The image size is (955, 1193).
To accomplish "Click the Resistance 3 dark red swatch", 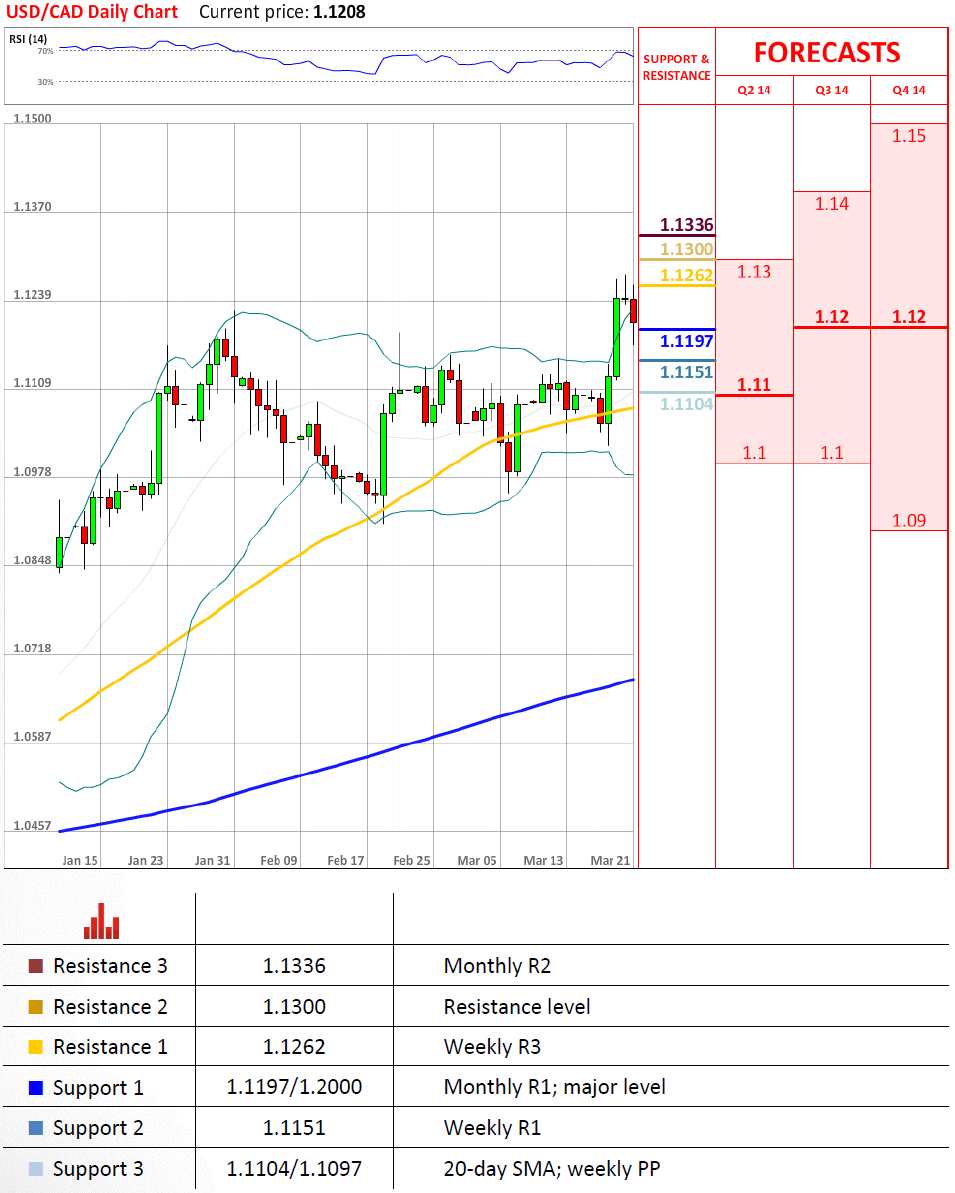I will [36, 966].
